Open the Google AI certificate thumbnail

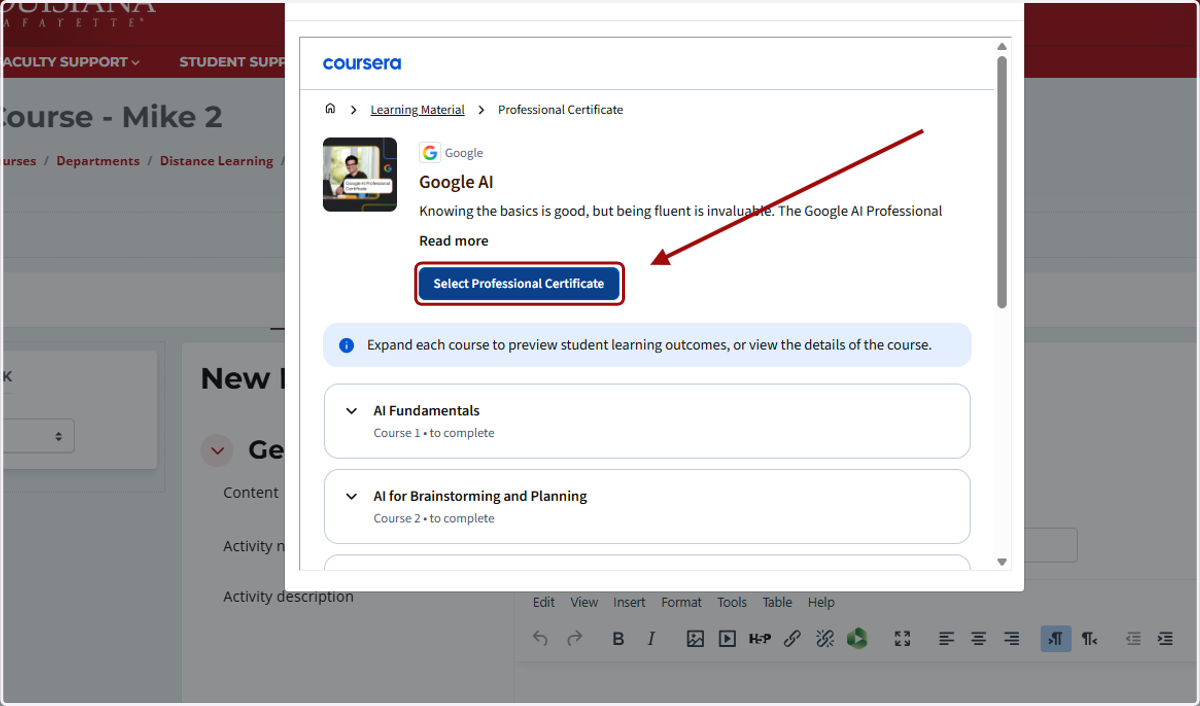tap(360, 174)
